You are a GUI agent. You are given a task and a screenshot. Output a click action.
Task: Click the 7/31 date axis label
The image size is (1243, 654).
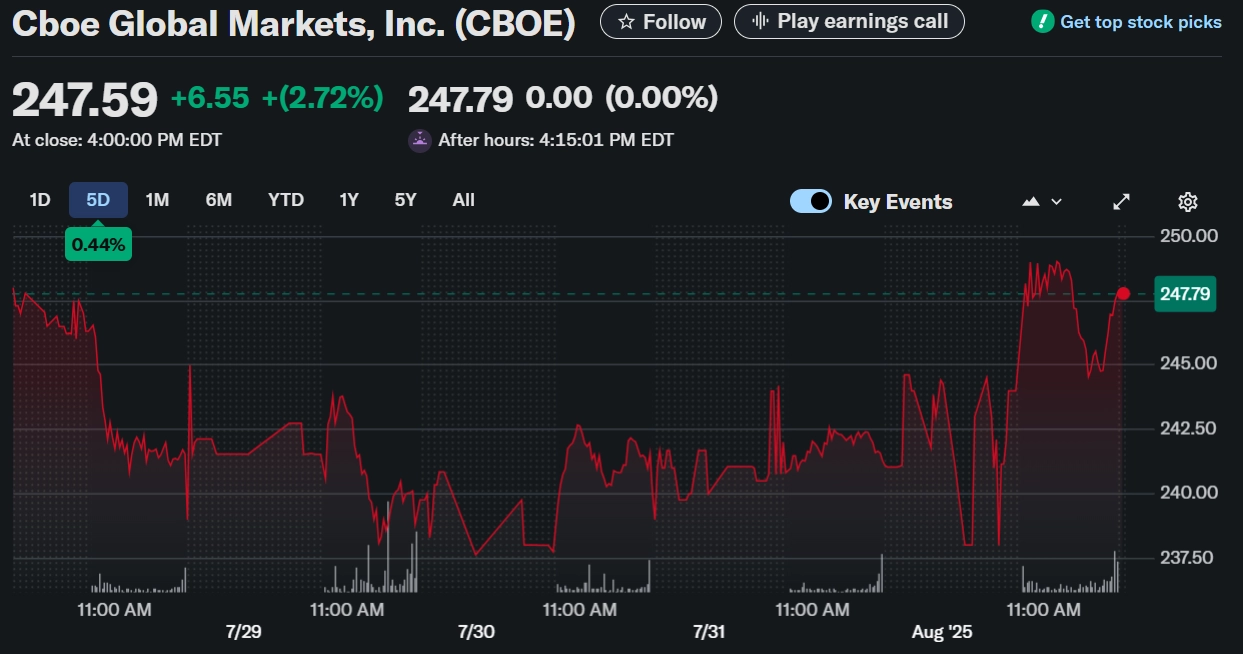coord(708,632)
